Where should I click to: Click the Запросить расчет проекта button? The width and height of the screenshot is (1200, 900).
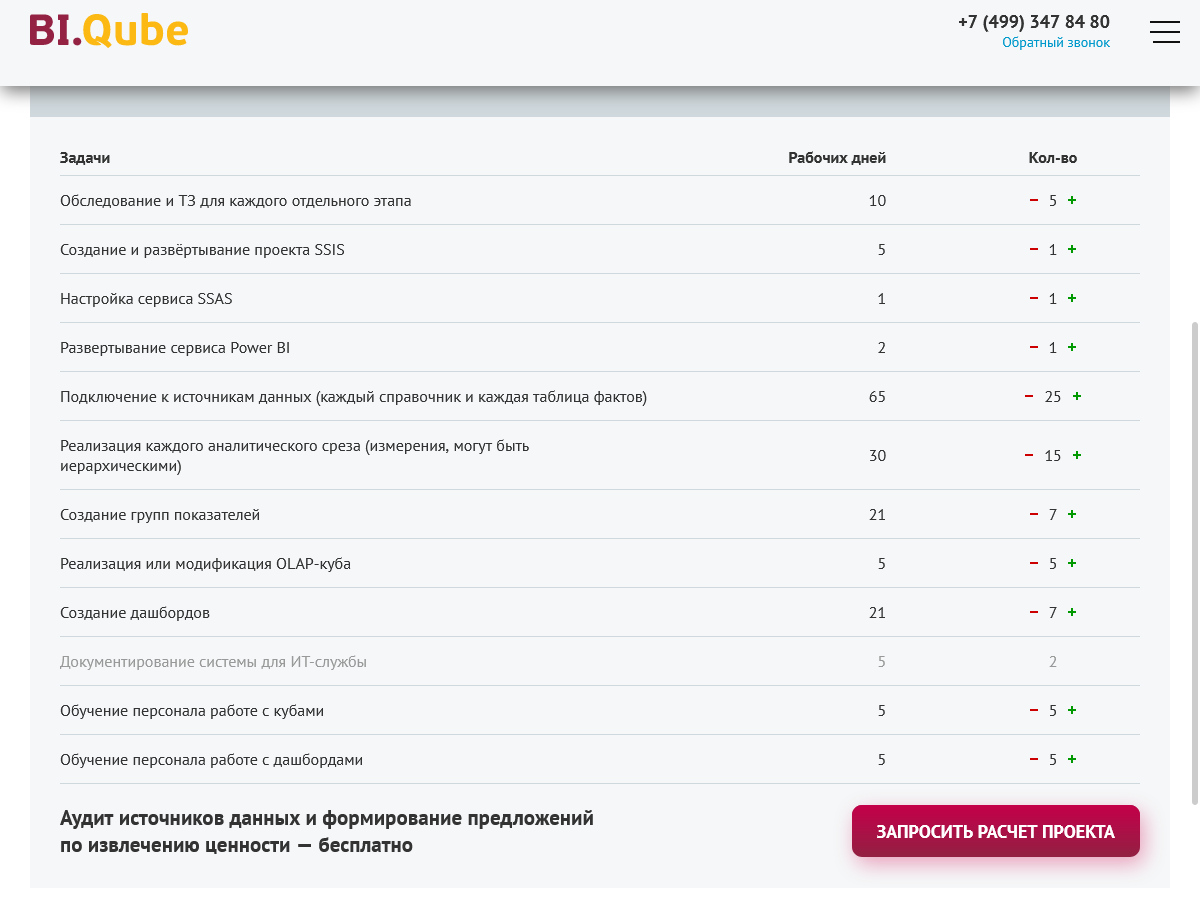tap(995, 831)
